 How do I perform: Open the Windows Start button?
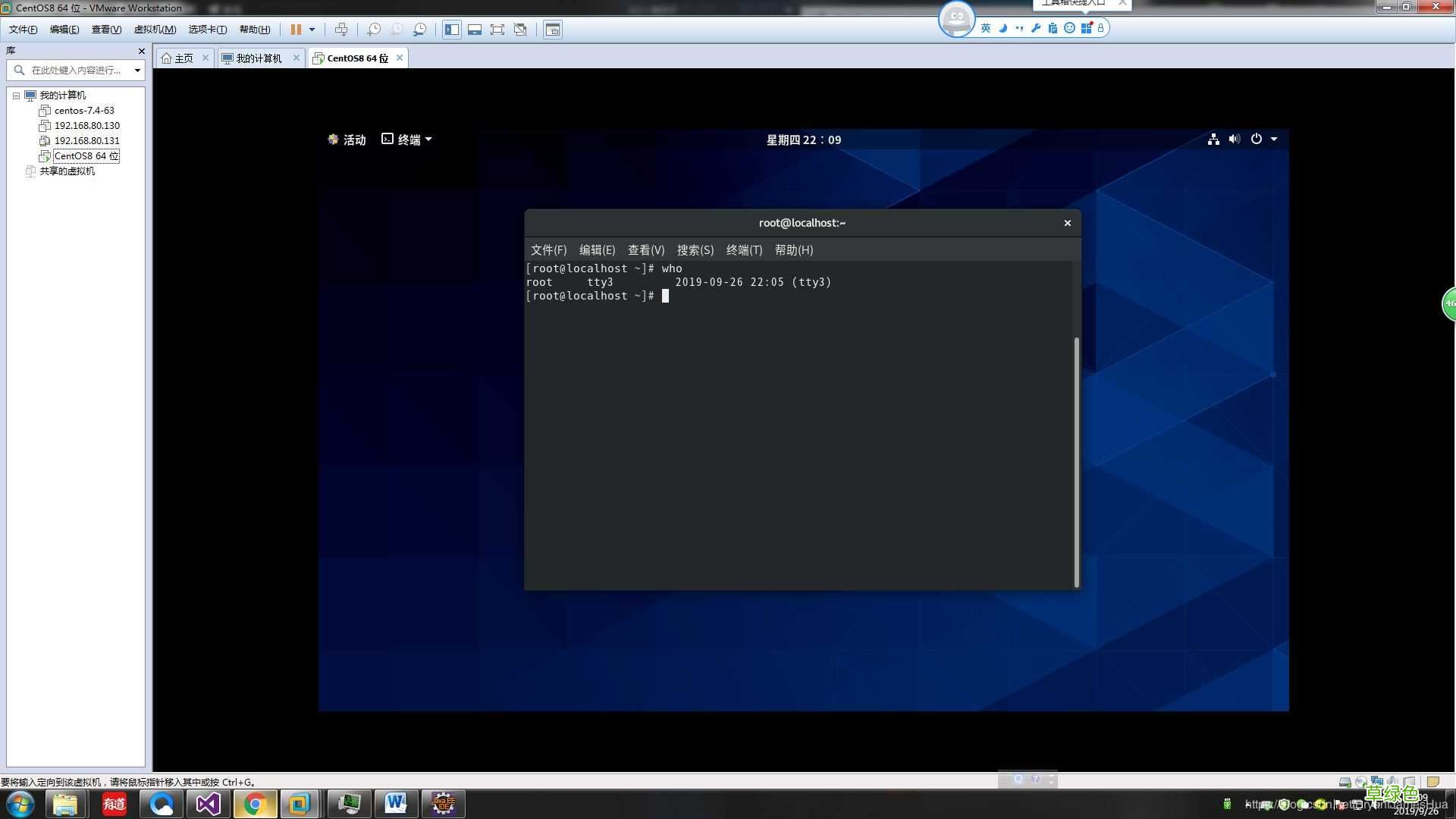[x=20, y=804]
